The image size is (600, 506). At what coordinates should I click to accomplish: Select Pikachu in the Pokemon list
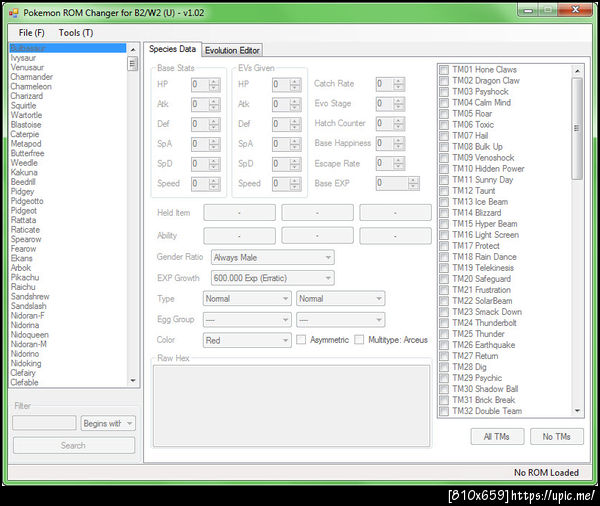[67, 277]
